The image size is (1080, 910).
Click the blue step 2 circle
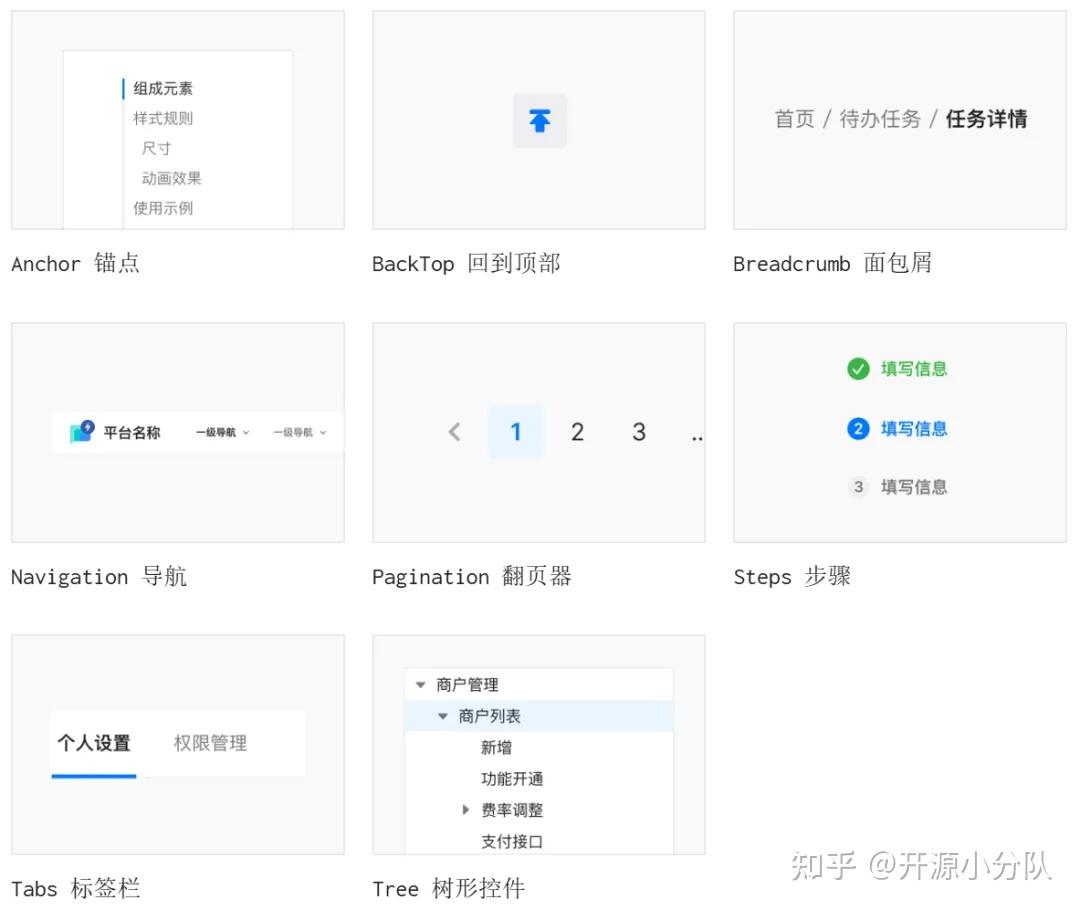[858, 428]
